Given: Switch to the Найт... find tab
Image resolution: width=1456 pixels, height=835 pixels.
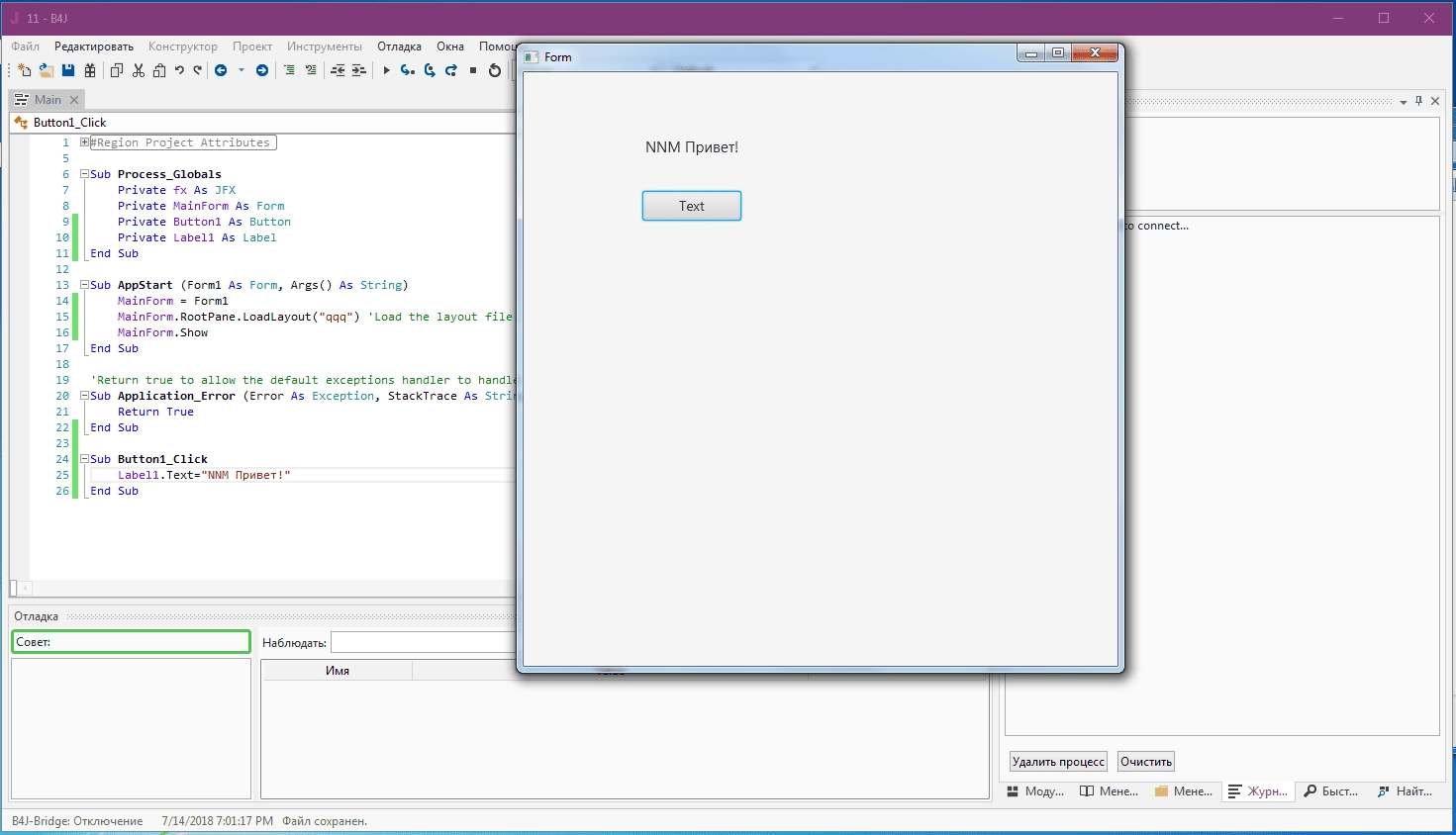Looking at the screenshot, I should tap(1406, 791).
